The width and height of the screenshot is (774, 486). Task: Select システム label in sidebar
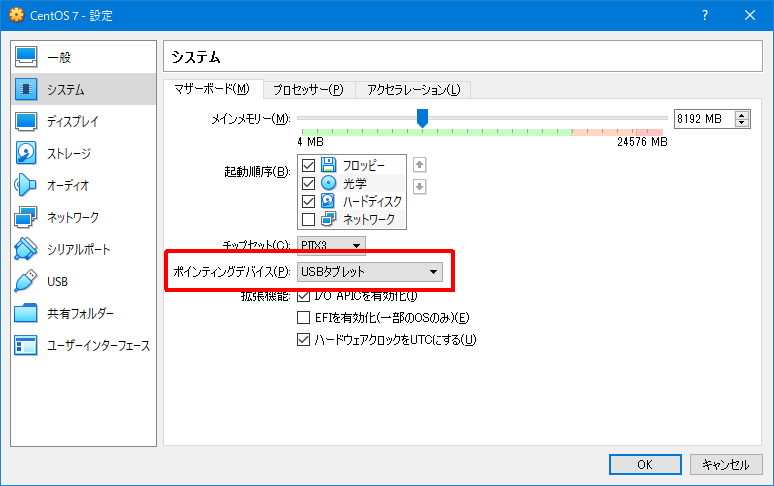[x=66, y=89]
